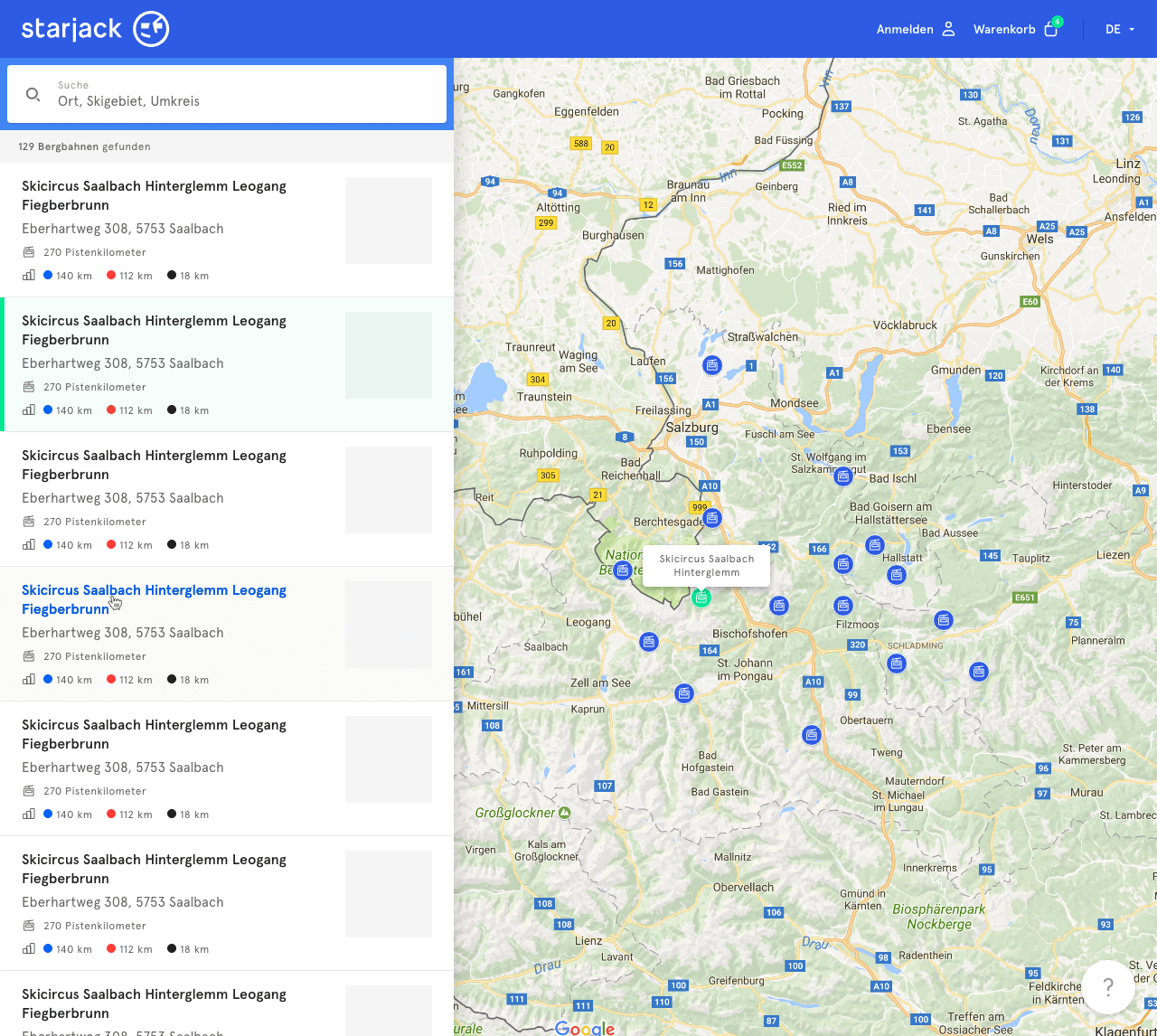Screen dimensions: 1157x1036
Task: Select the map marker next to Bad Ischl
Action: (843, 476)
